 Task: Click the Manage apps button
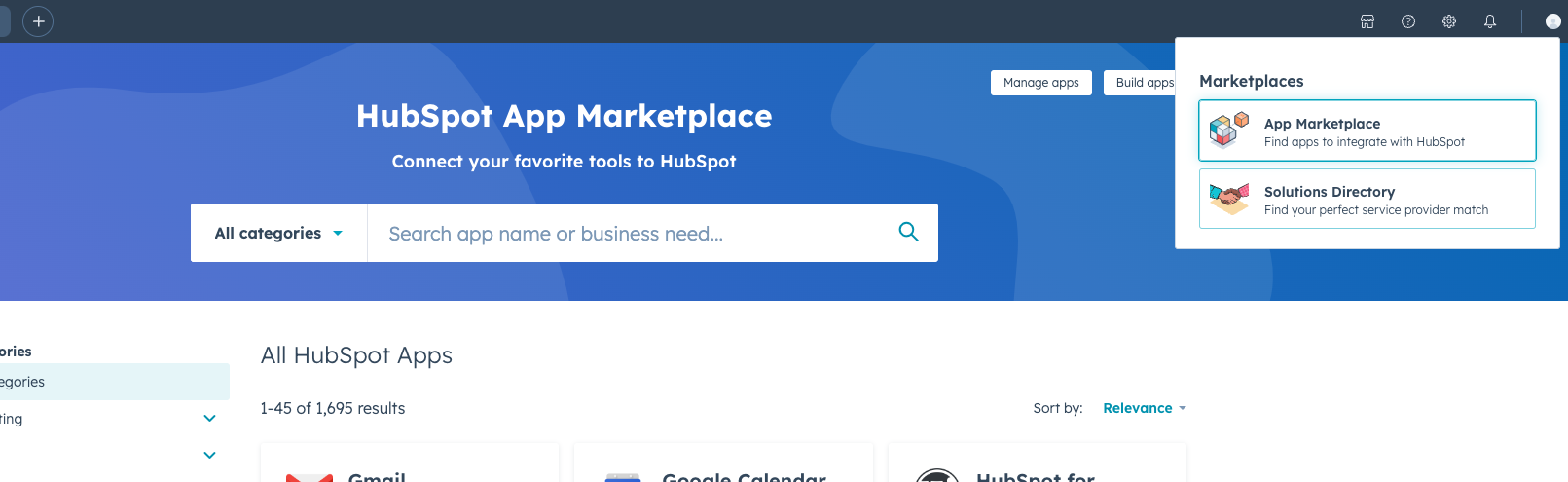(1041, 83)
